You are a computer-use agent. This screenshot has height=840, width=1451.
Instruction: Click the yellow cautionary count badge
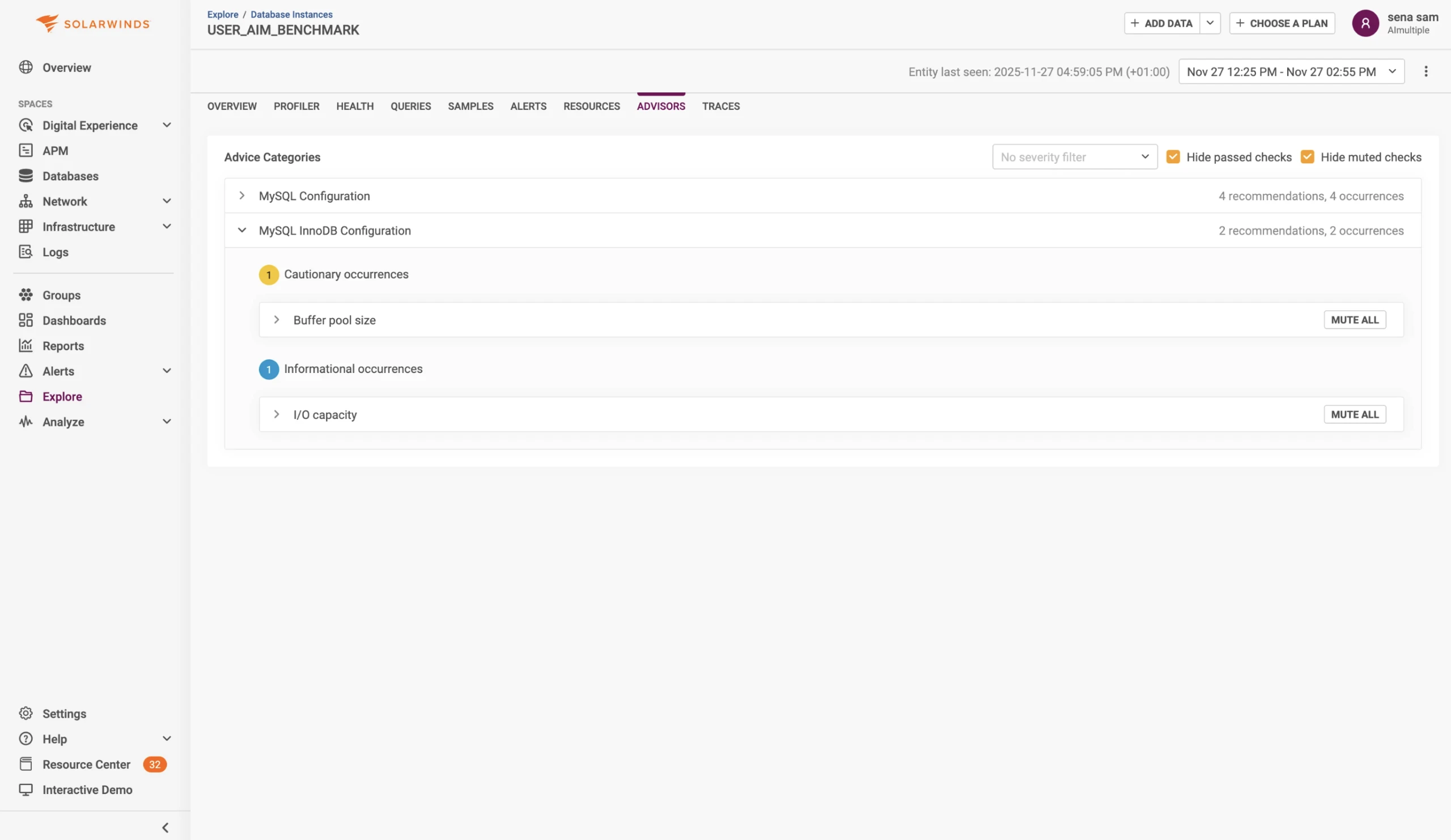(x=268, y=275)
